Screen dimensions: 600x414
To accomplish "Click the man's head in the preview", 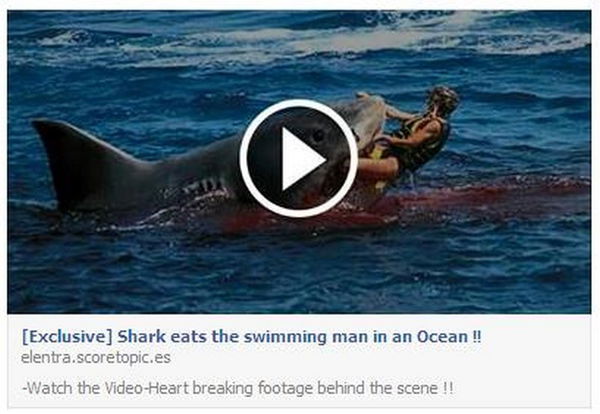I will (443, 98).
